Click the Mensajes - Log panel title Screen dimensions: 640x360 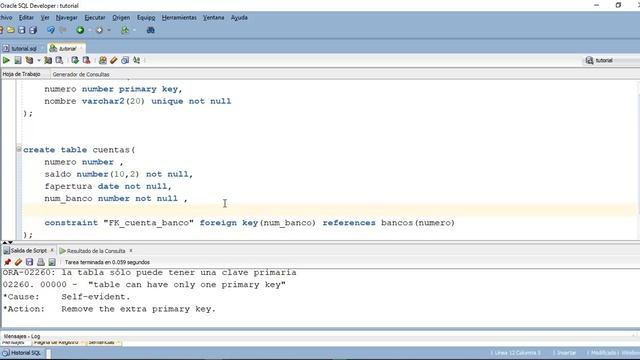click(22, 336)
